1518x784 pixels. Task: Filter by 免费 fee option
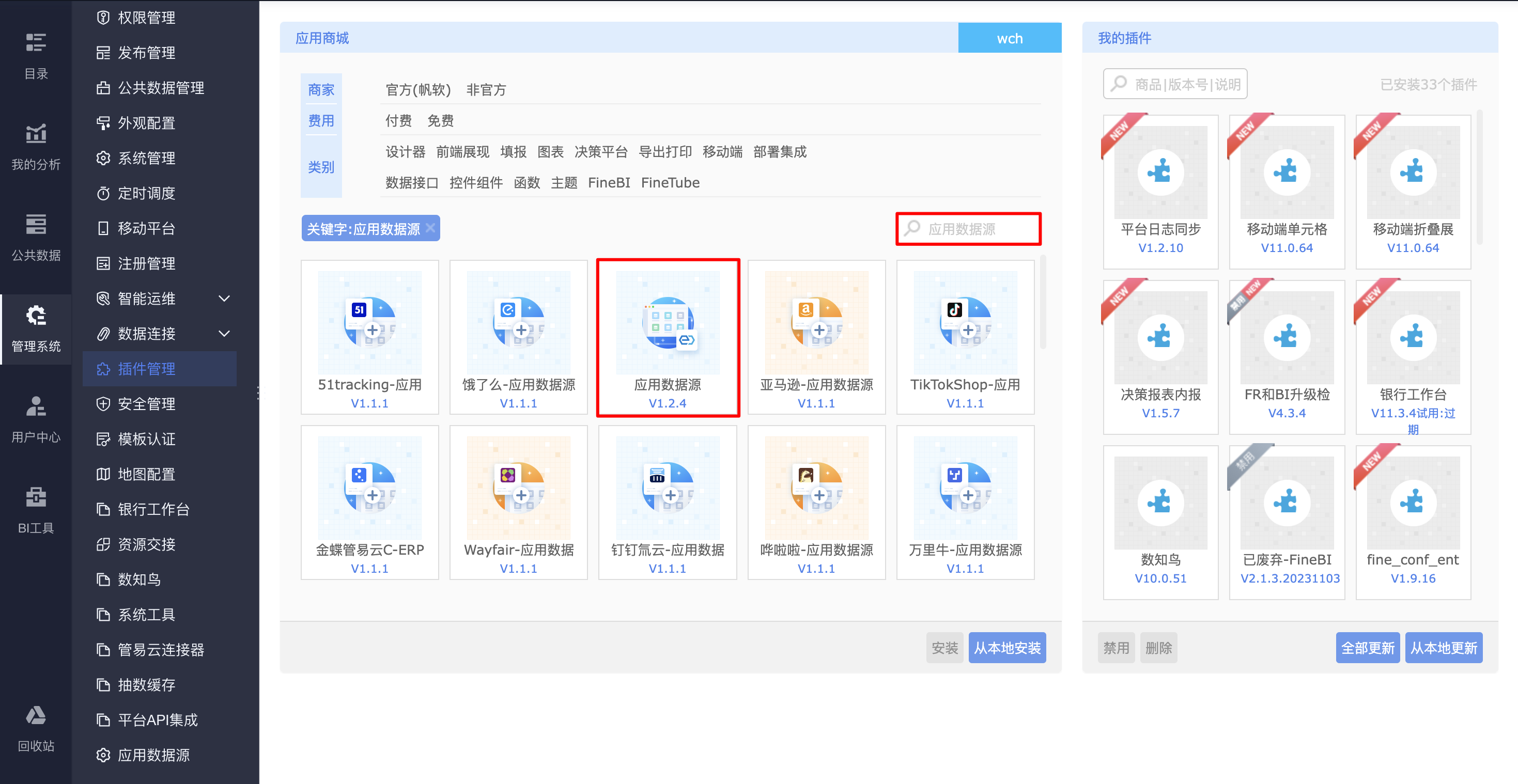click(x=440, y=121)
